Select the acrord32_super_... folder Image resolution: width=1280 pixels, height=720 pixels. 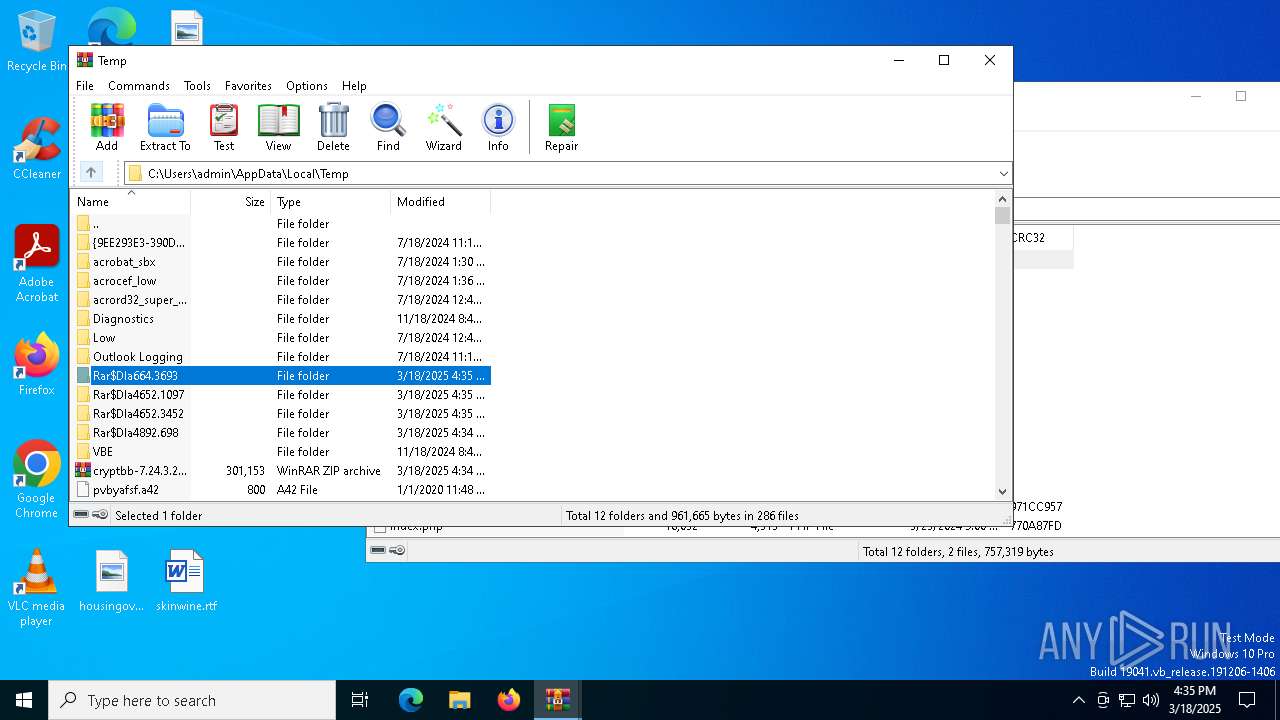coord(282,300)
